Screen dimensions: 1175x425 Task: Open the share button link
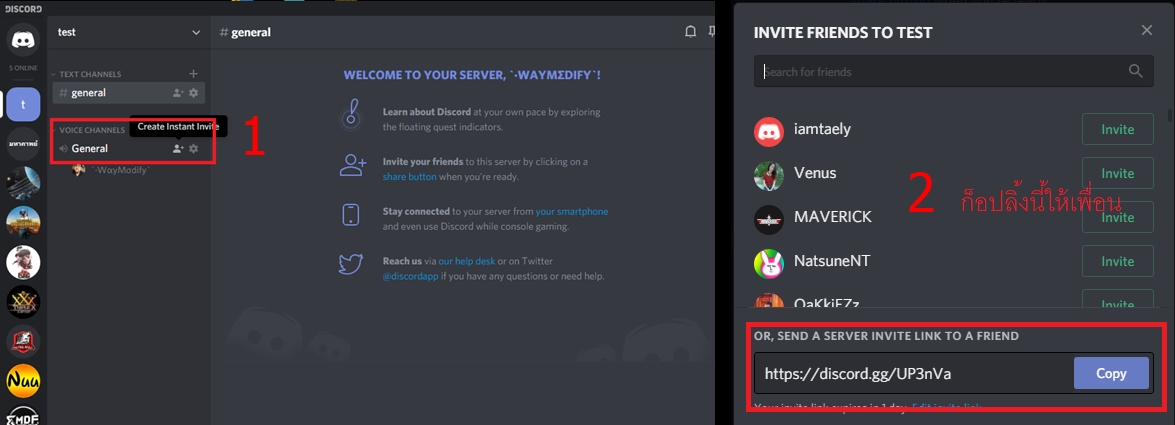click(409, 177)
